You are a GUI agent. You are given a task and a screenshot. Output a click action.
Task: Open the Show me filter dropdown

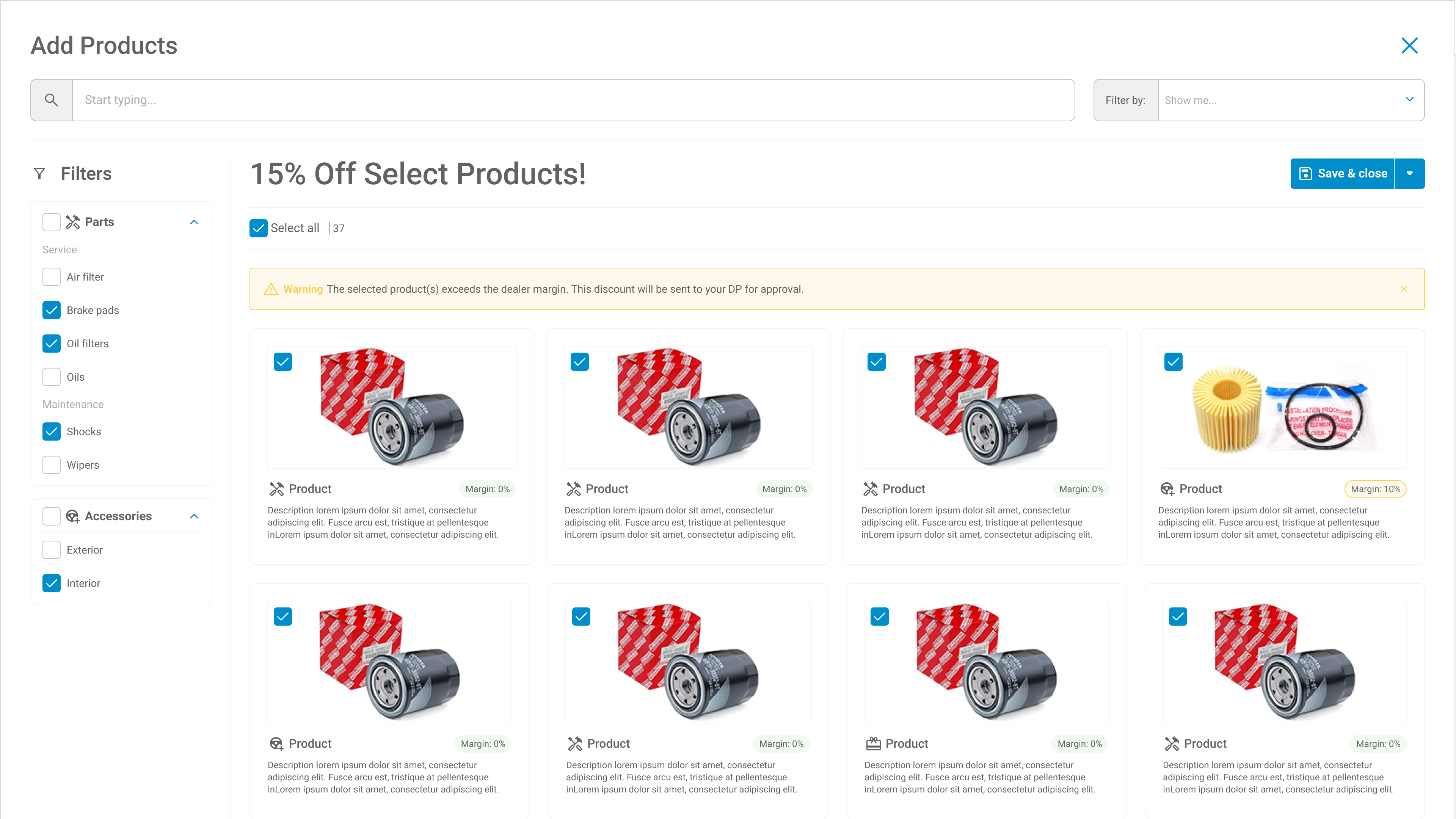click(x=1290, y=100)
